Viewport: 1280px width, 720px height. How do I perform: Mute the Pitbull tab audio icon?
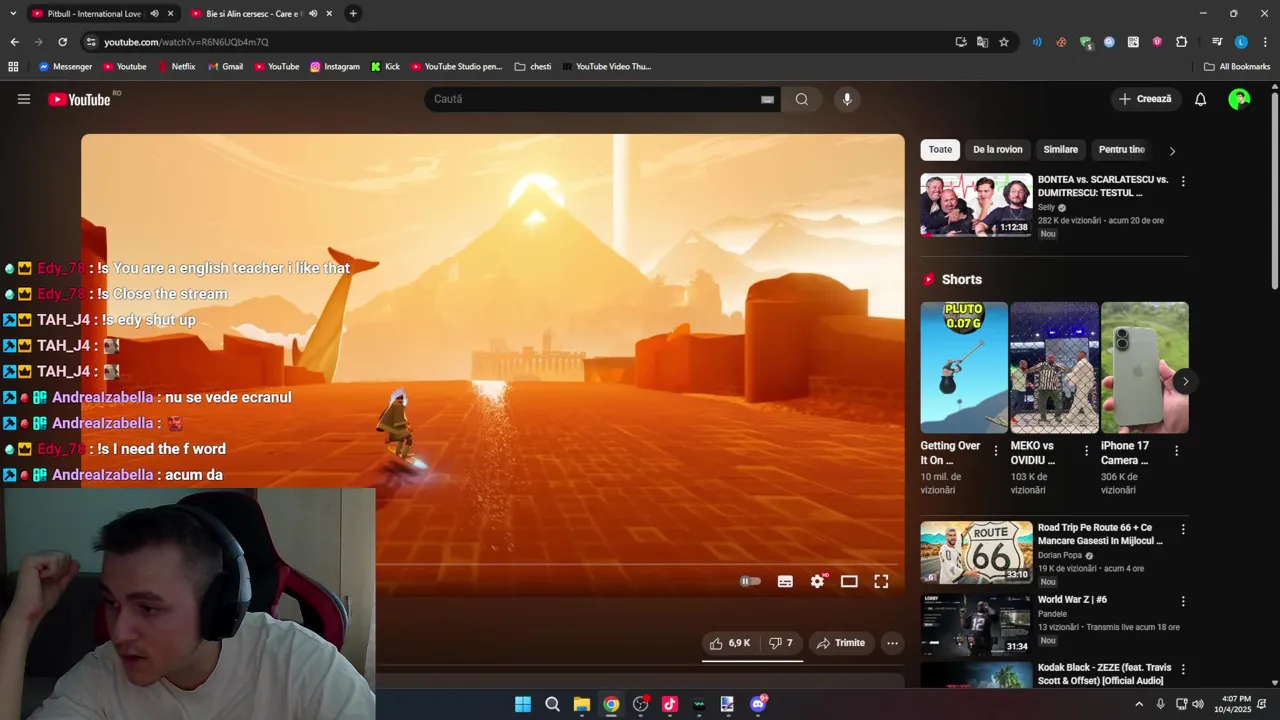coord(154,14)
